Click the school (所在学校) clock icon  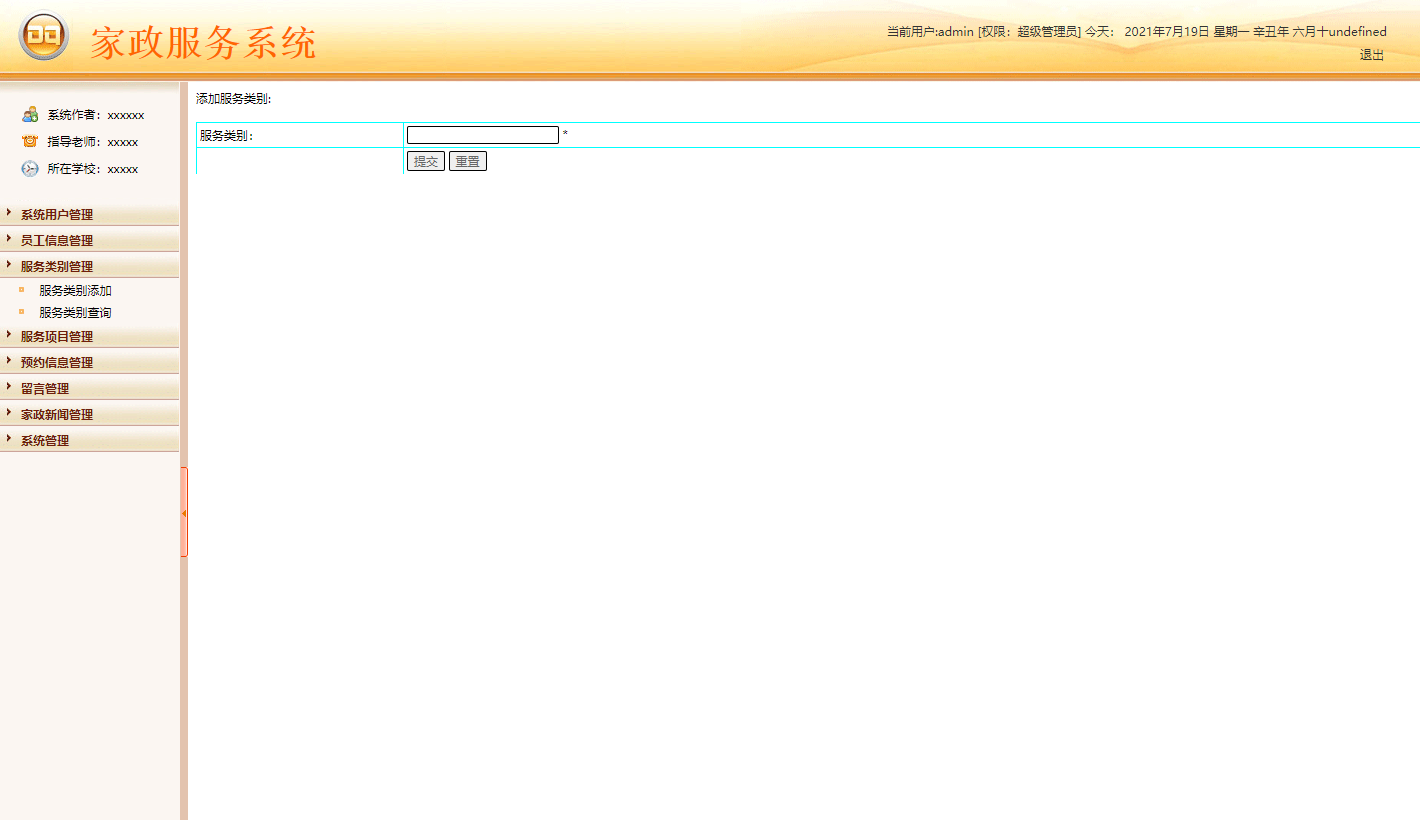30,168
